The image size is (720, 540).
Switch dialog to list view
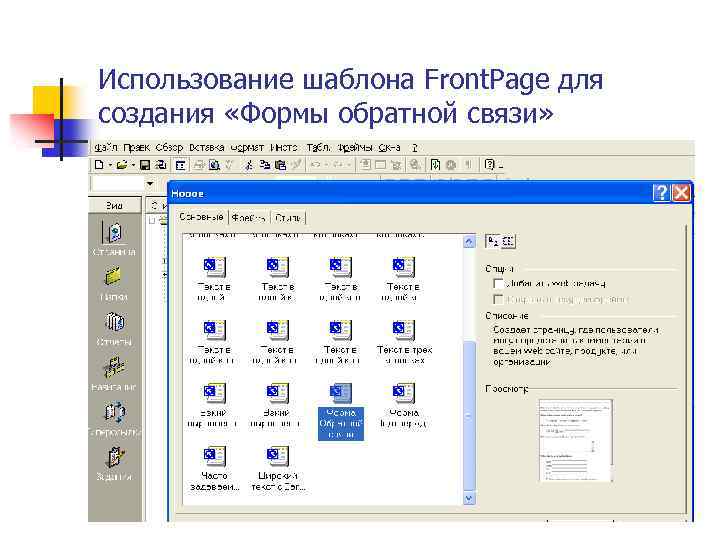[508, 241]
